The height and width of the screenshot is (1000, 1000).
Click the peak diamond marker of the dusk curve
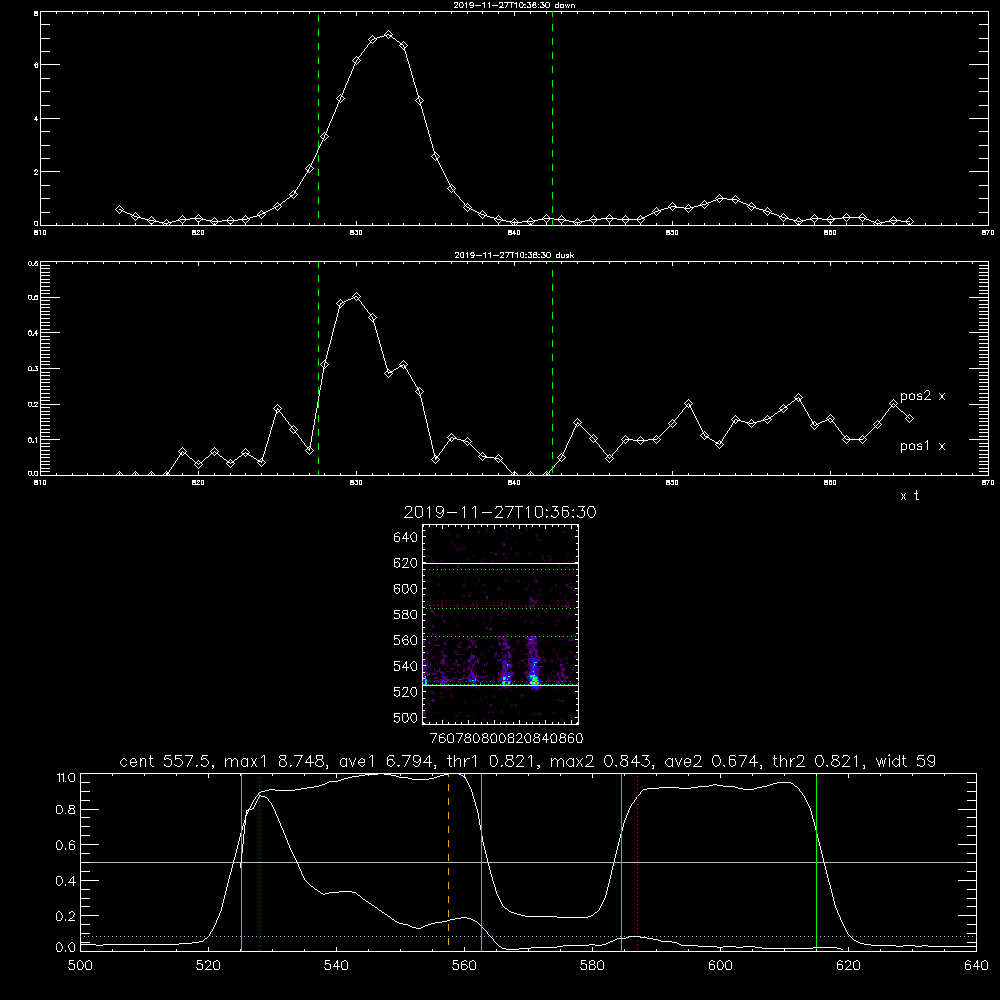tap(357, 297)
